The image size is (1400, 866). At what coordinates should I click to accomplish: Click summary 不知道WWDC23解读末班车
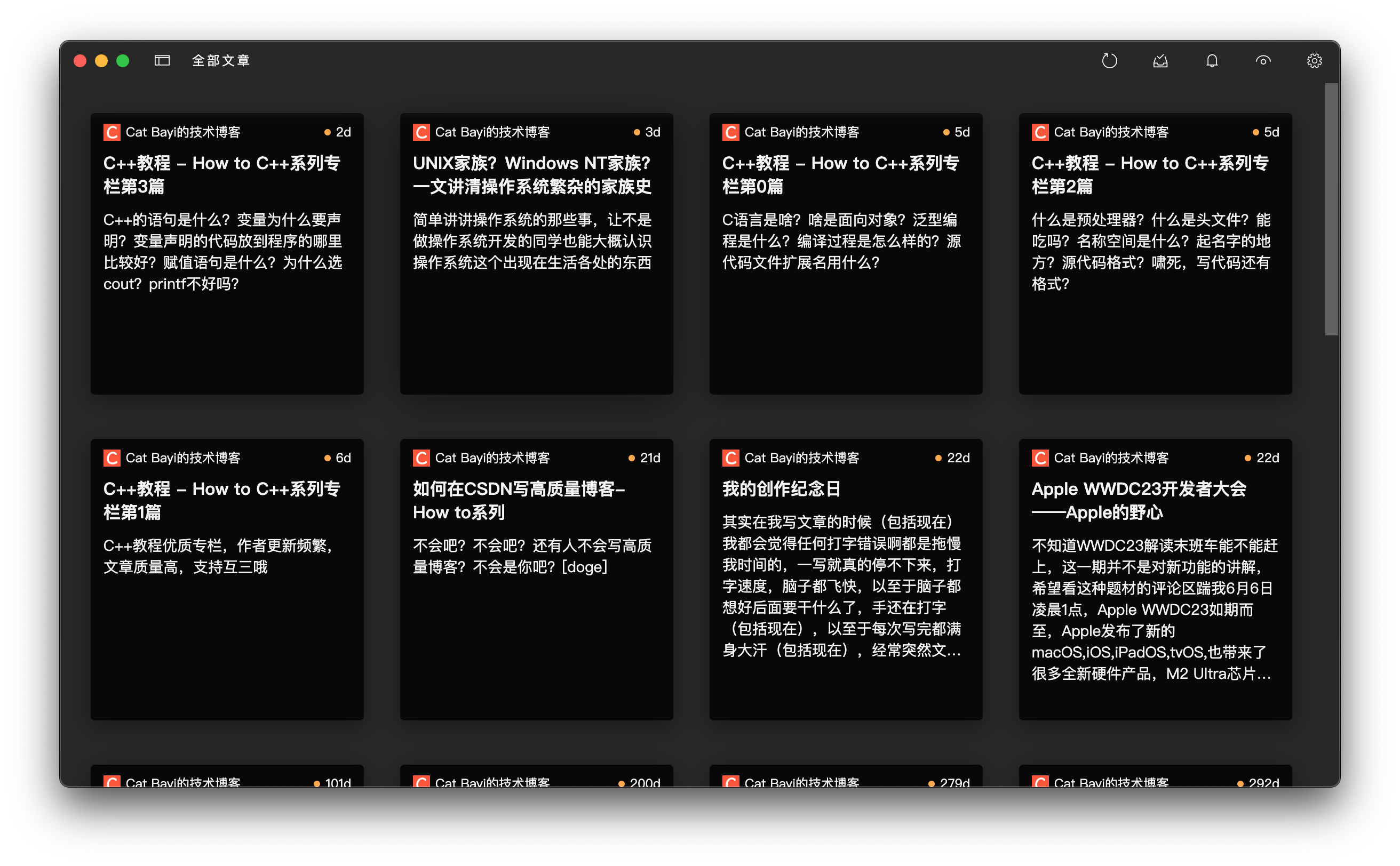click(1154, 610)
